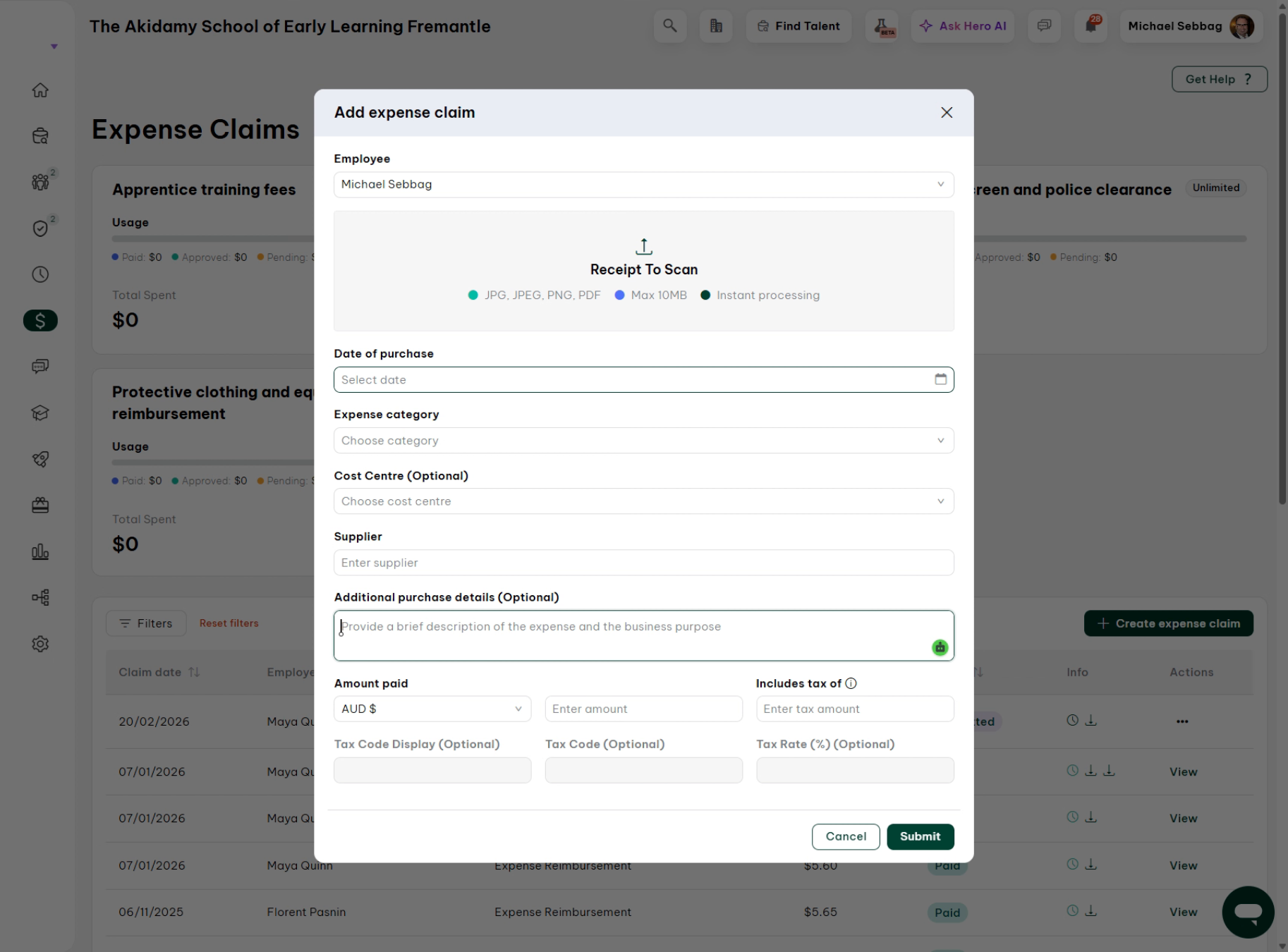Click the Cancel button
Viewport: 1288px width, 952px height.
[x=846, y=836]
